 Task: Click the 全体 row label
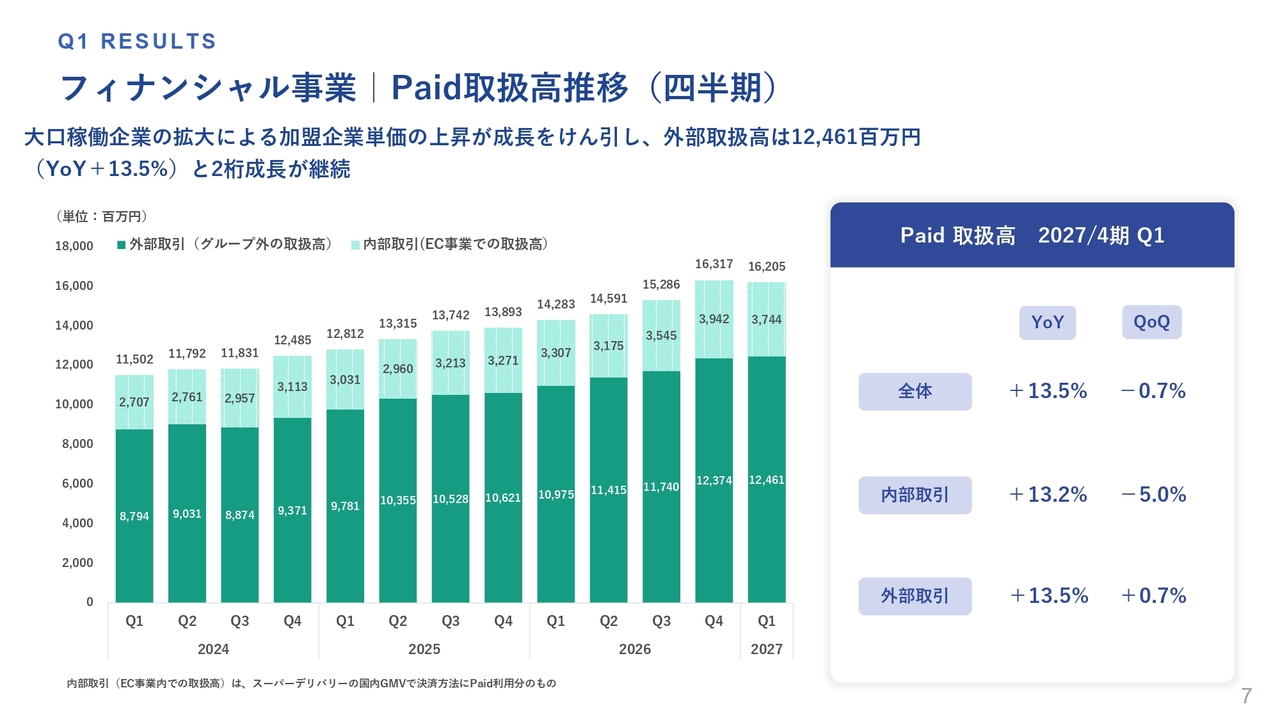point(915,392)
